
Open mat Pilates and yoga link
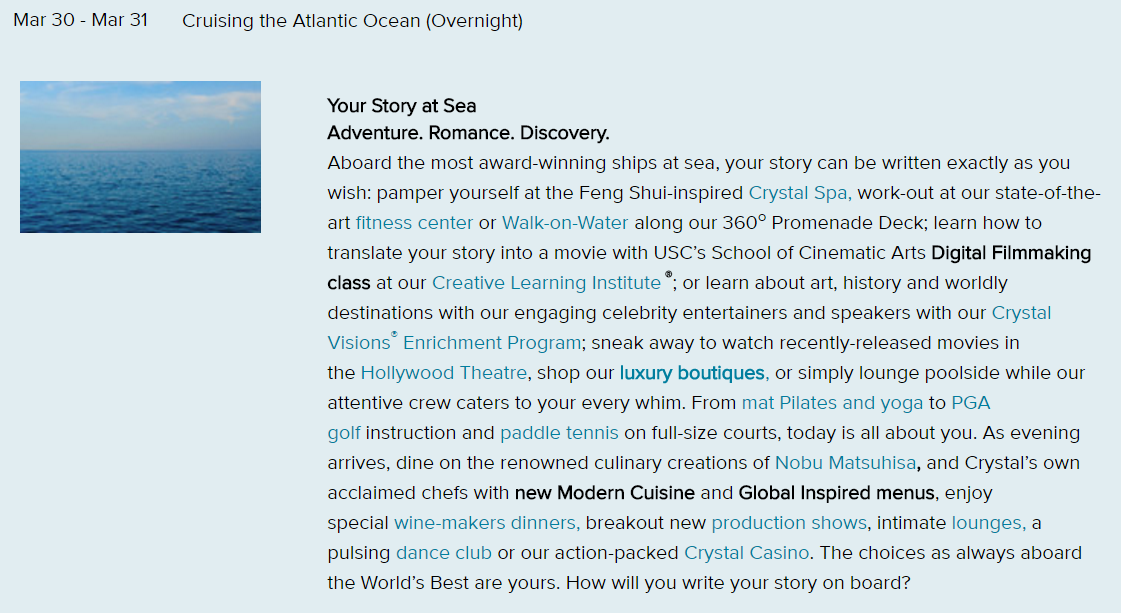click(x=832, y=403)
